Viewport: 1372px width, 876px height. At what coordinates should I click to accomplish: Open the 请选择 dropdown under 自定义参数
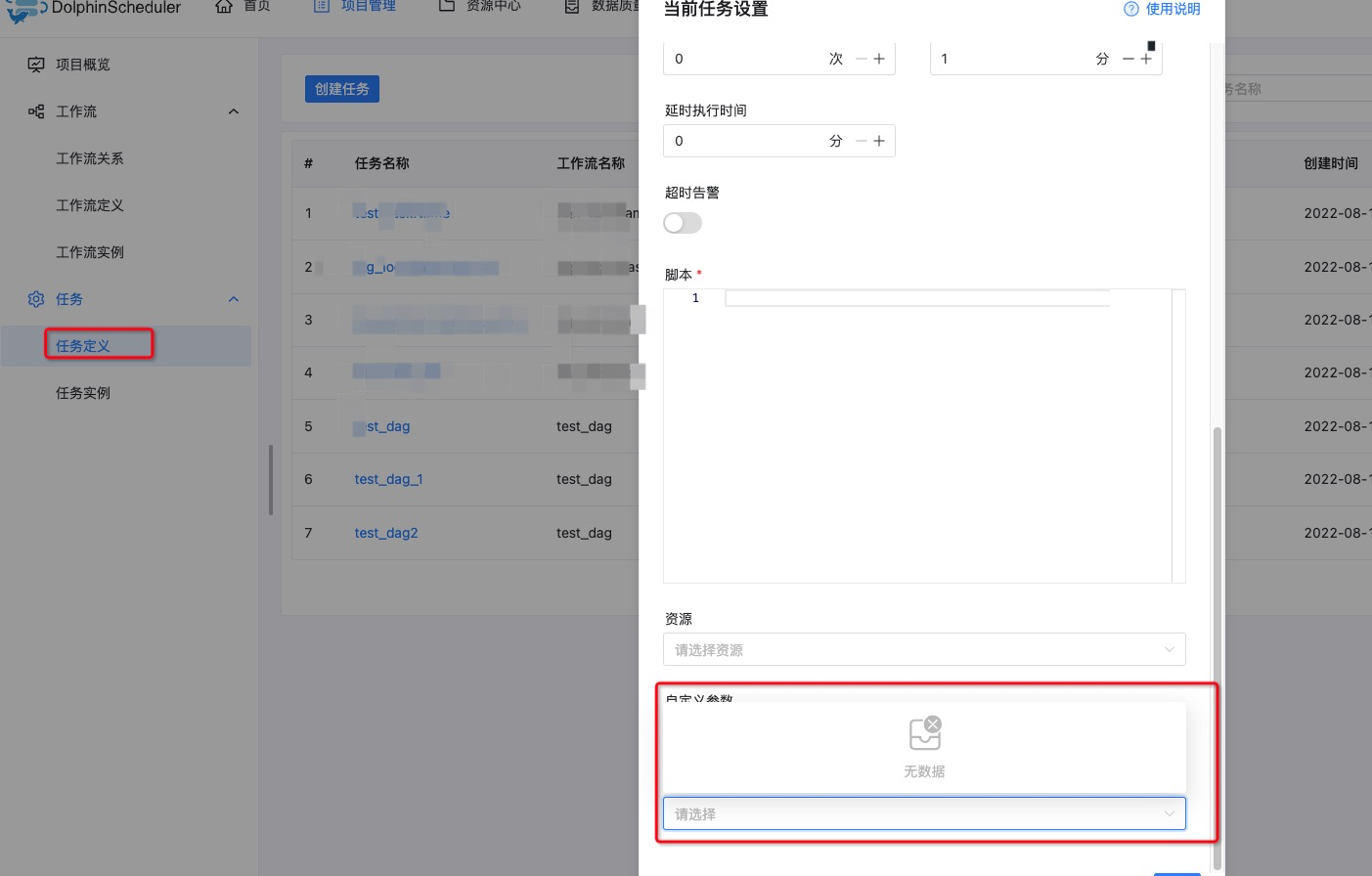click(924, 813)
